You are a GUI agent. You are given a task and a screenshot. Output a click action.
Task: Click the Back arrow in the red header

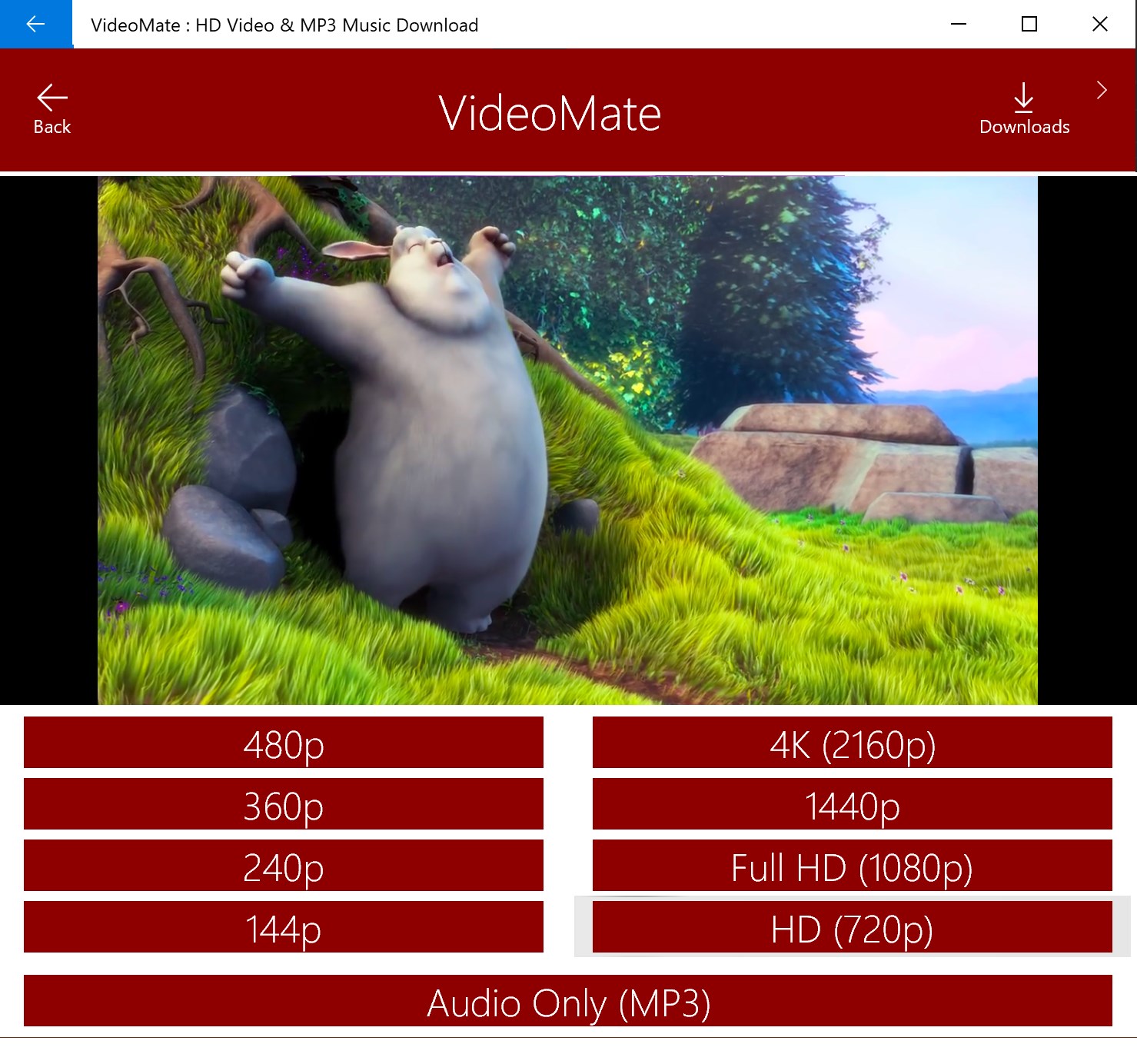click(x=52, y=109)
